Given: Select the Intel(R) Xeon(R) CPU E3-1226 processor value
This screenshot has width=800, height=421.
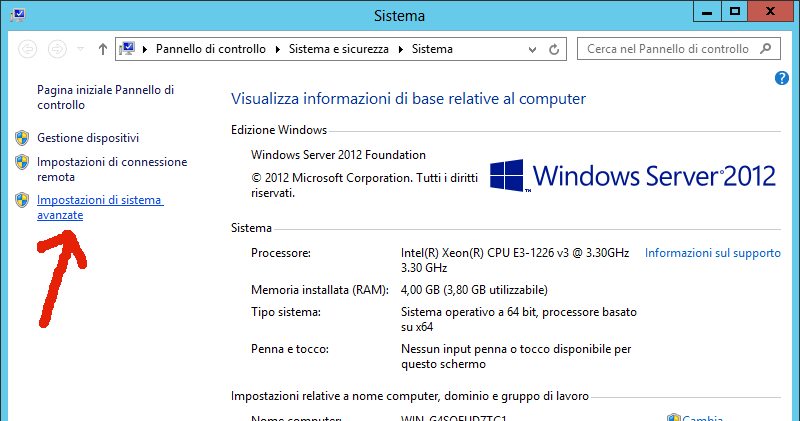Looking at the screenshot, I should pyautogui.click(x=515, y=260).
